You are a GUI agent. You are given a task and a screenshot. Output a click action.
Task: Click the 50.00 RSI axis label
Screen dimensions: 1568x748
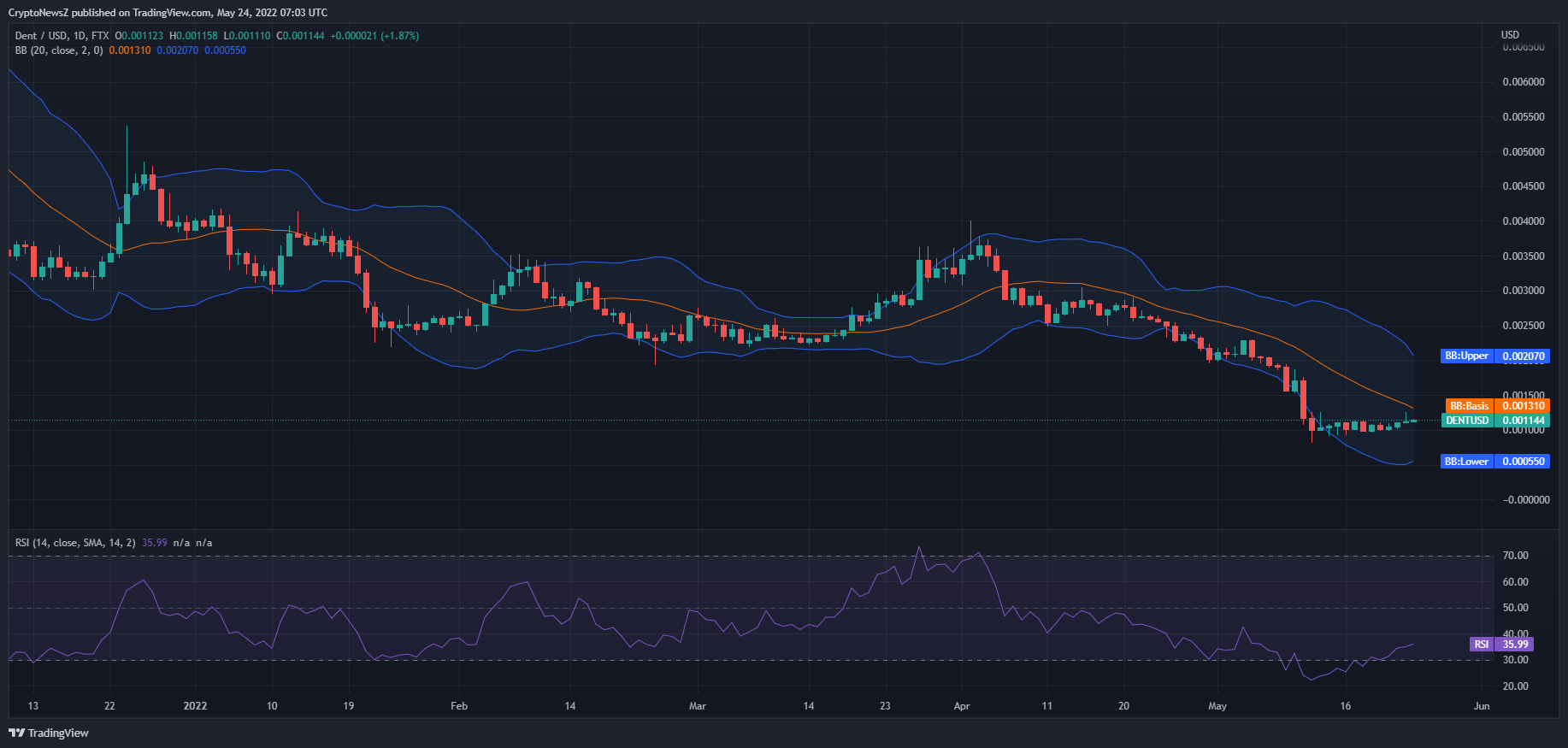[x=1516, y=608]
